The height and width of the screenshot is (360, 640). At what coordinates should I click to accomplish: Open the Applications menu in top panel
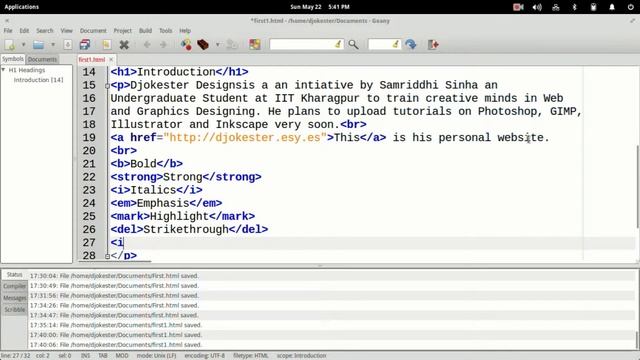pyautogui.click(x=22, y=7)
